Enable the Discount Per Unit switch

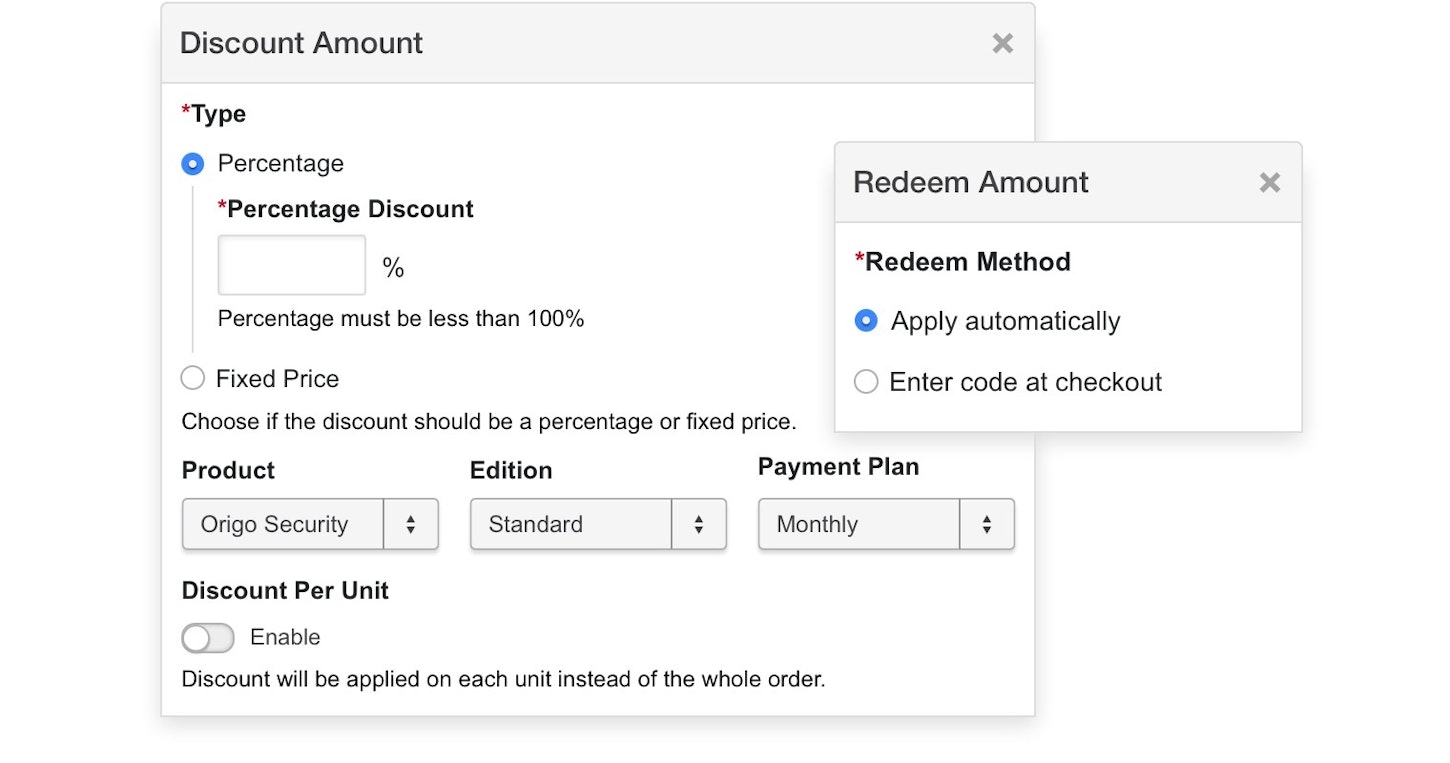[208, 638]
